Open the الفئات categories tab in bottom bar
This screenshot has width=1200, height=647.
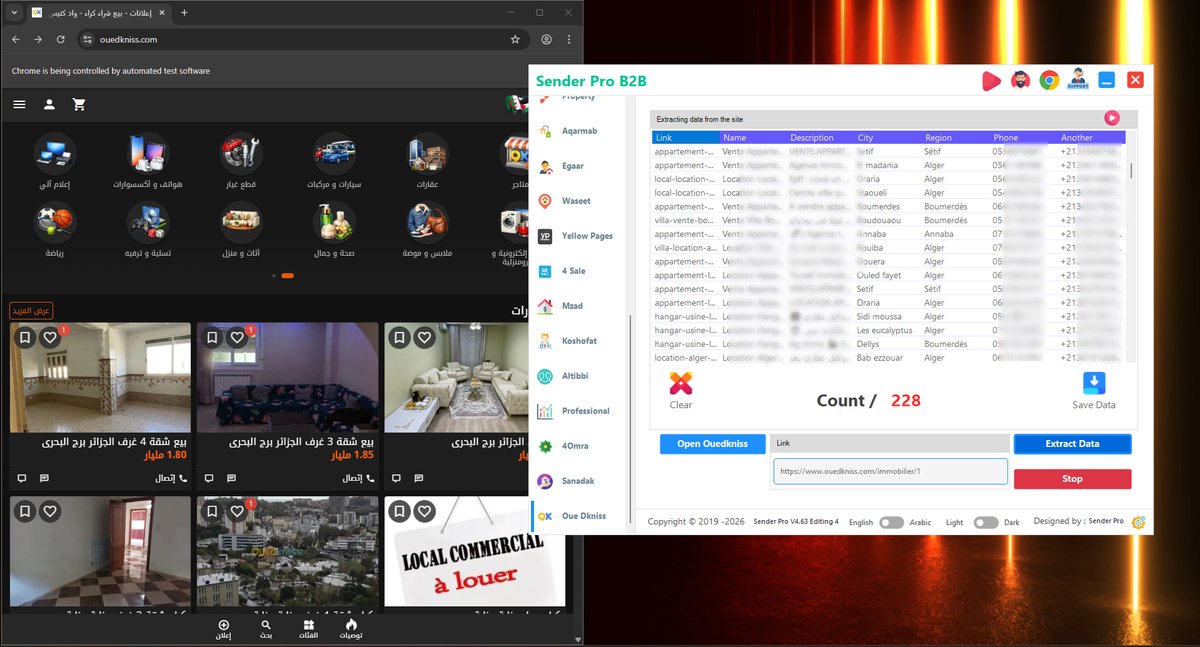tap(308, 629)
